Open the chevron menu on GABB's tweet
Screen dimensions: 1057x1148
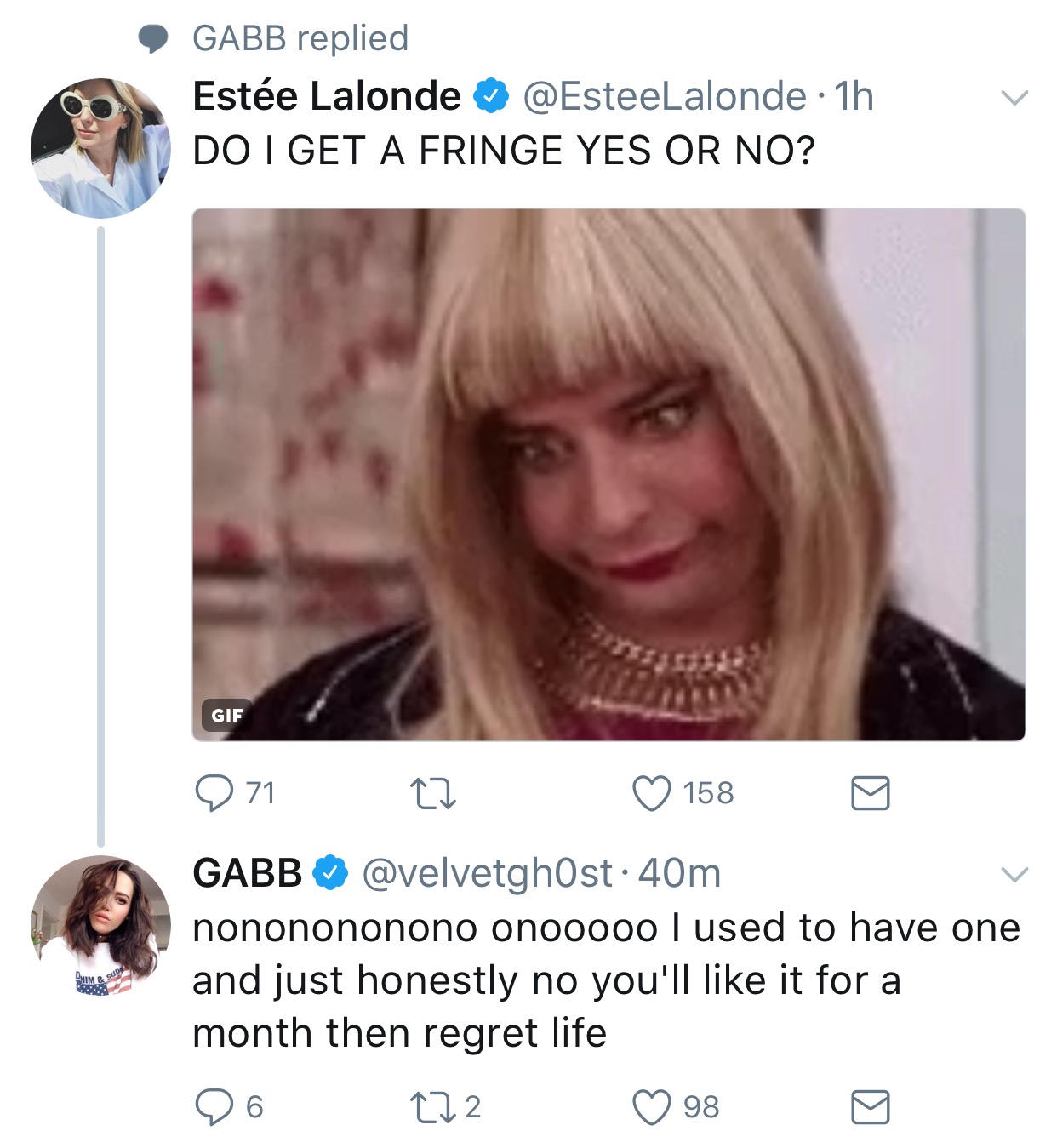point(1014,874)
